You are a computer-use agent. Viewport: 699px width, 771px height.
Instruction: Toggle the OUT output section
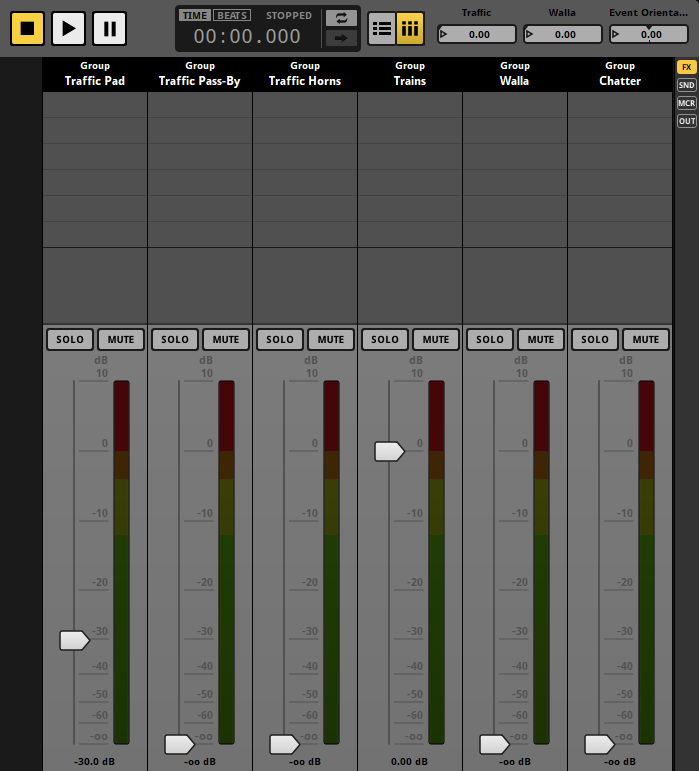click(x=686, y=121)
